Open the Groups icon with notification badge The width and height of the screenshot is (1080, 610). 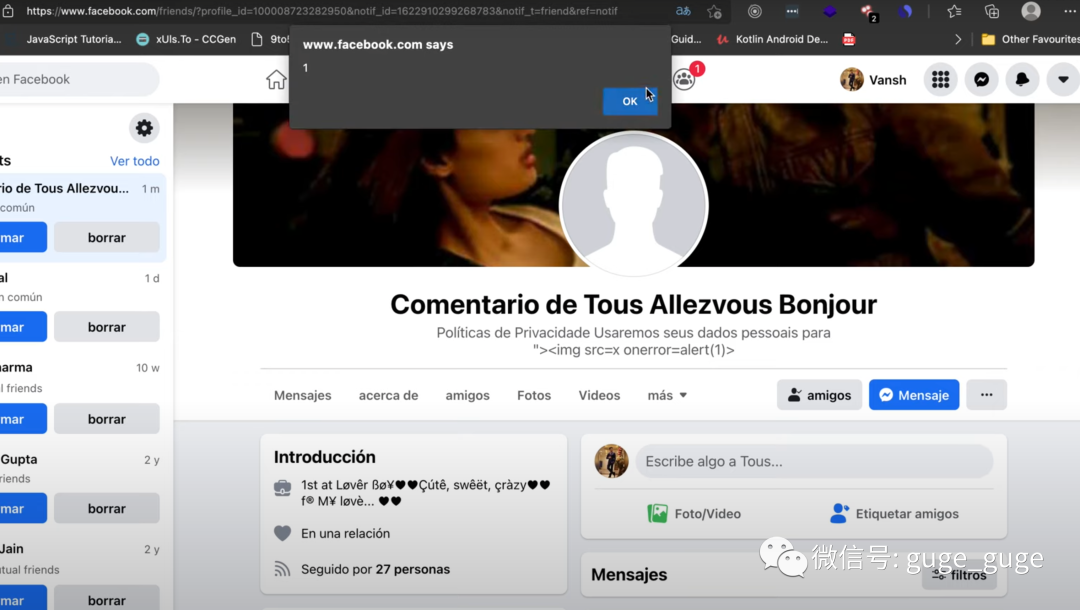pos(685,79)
